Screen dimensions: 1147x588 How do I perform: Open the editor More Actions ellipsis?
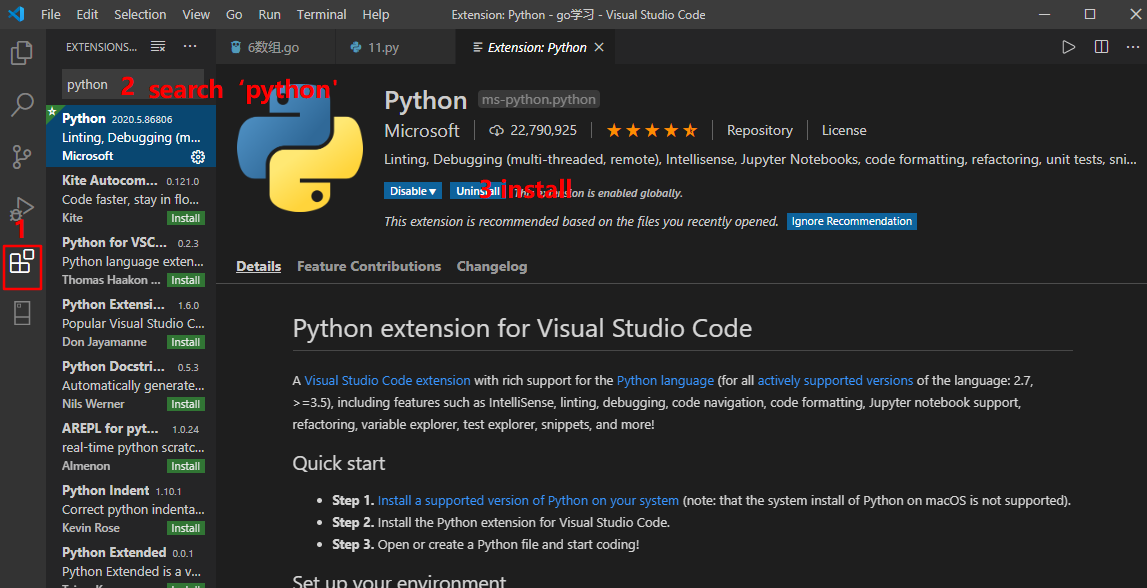click(1131, 47)
